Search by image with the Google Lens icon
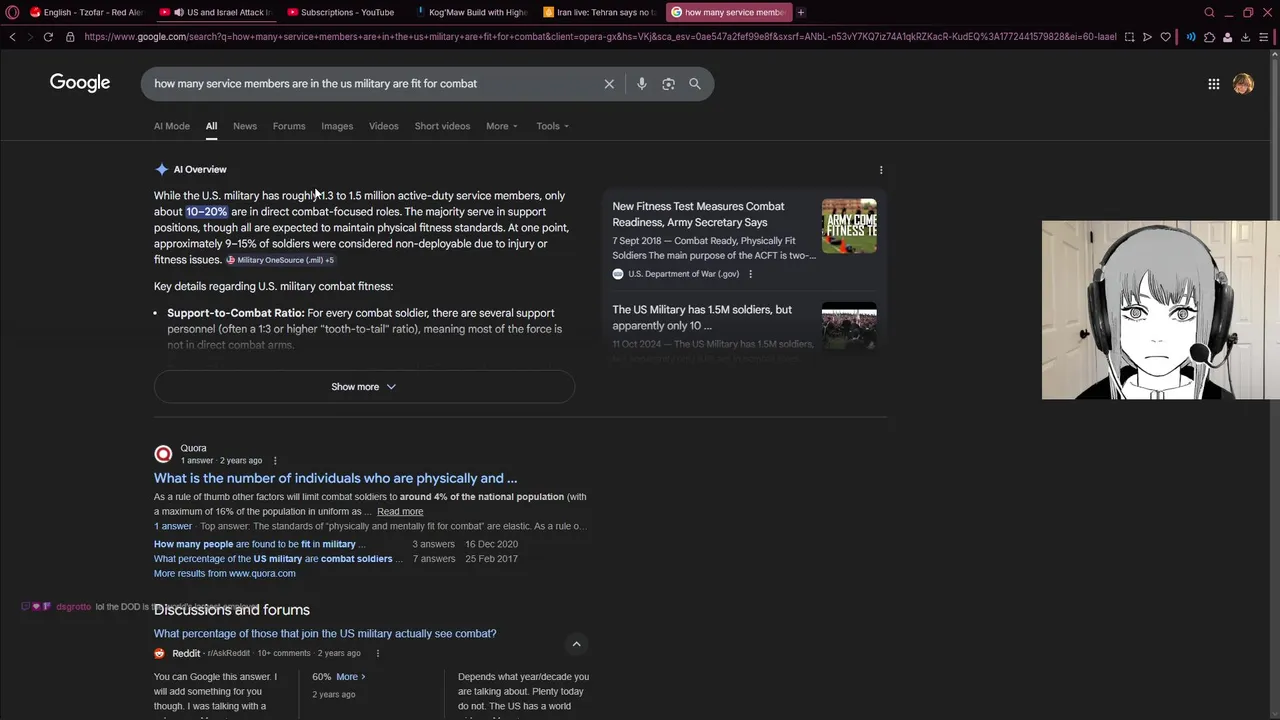The height and width of the screenshot is (720, 1280). [x=668, y=84]
